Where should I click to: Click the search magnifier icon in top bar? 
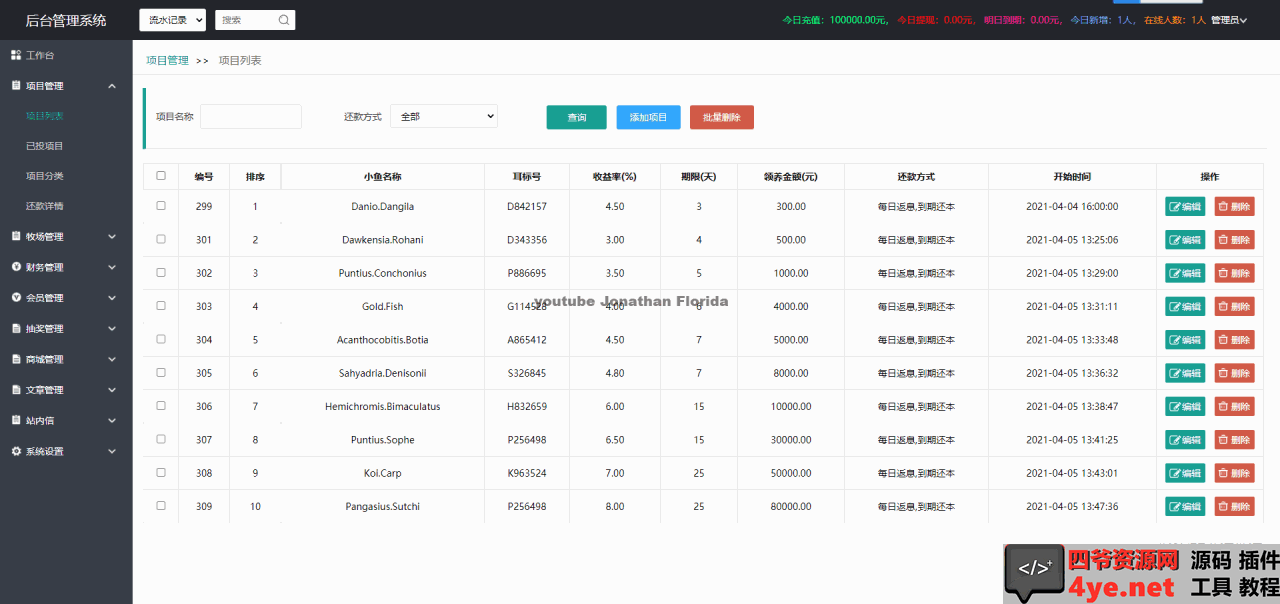pos(284,20)
